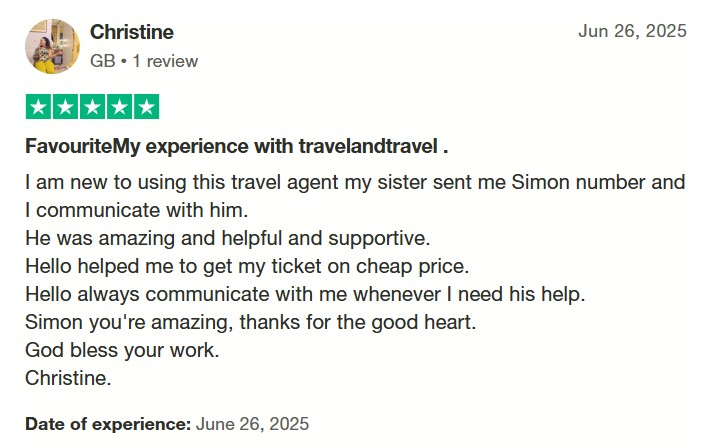Screen dimensions: 713x448
Task: Select the fifth green rating star
Action: 146,106
